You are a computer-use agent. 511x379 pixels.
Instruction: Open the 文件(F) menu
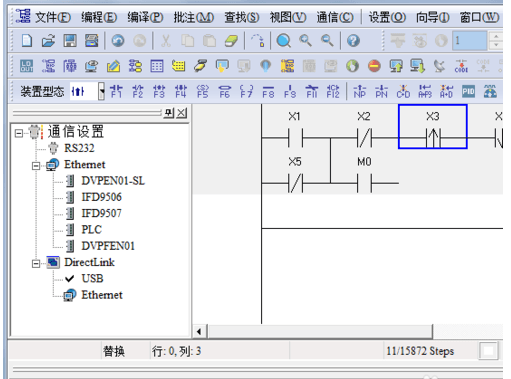click(x=53, y=17)
